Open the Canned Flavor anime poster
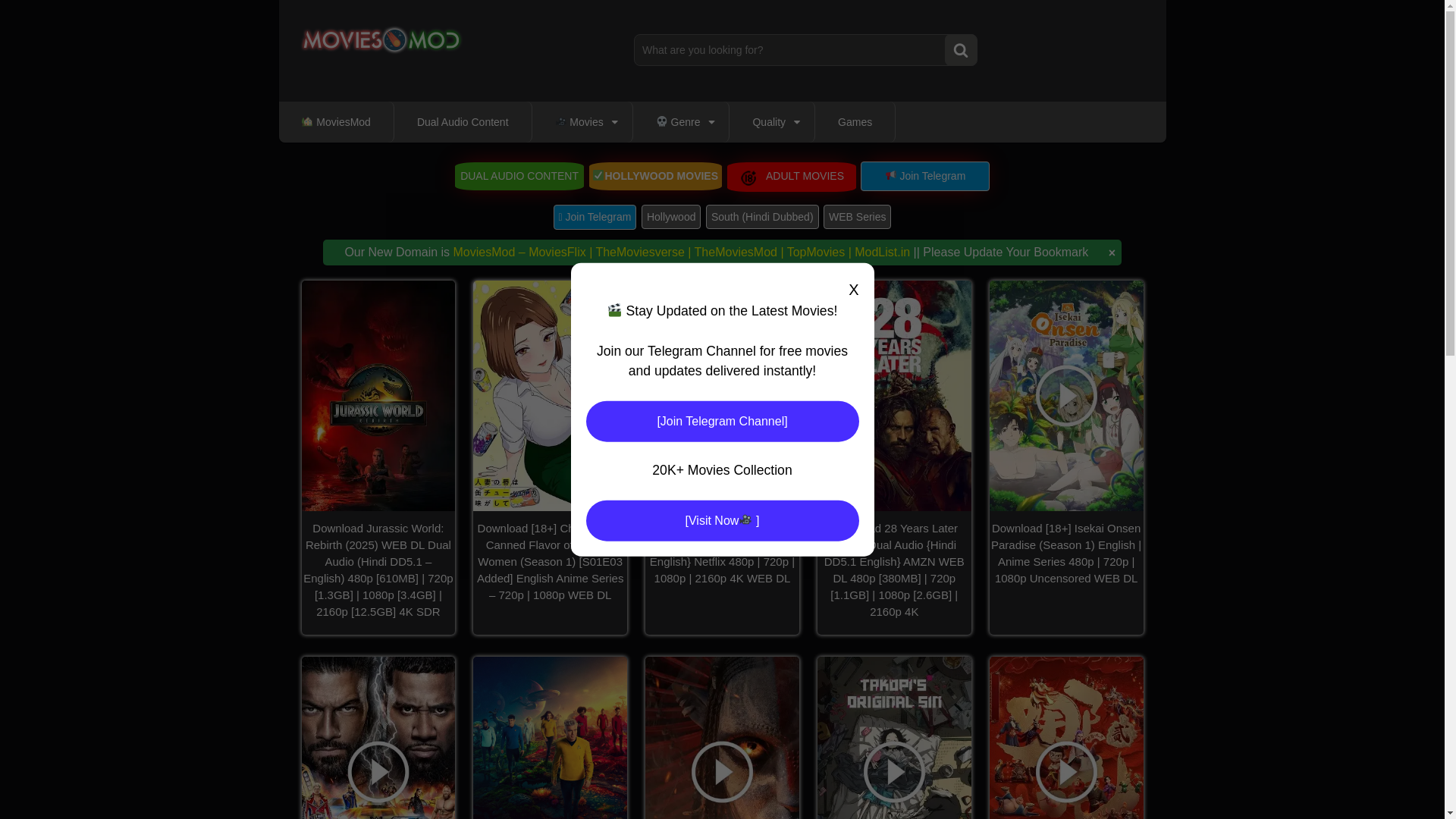 tap(523, 396)
